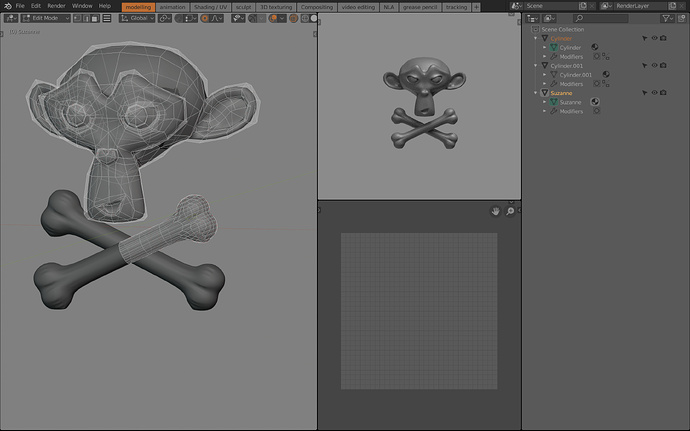Collapse the Cylinder object tree
Viewport: 690px width, 431px height.
536,38
